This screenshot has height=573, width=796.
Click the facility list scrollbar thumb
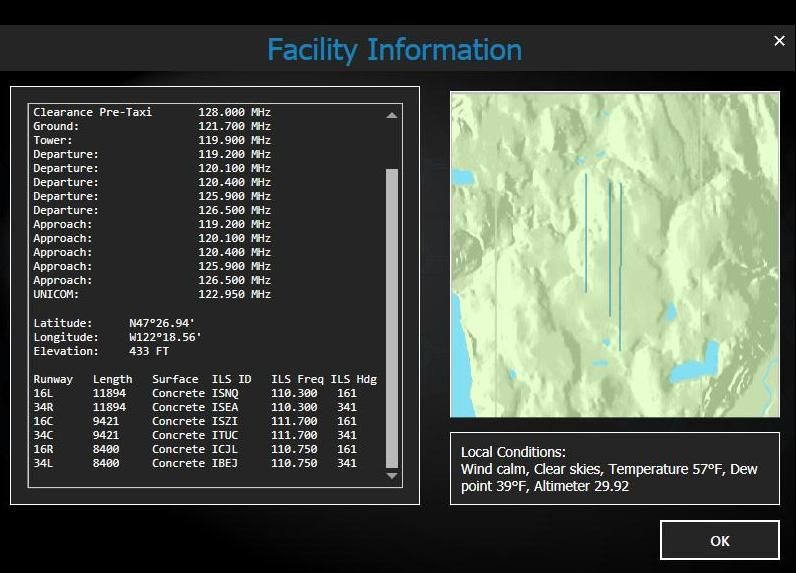point(391,318)
